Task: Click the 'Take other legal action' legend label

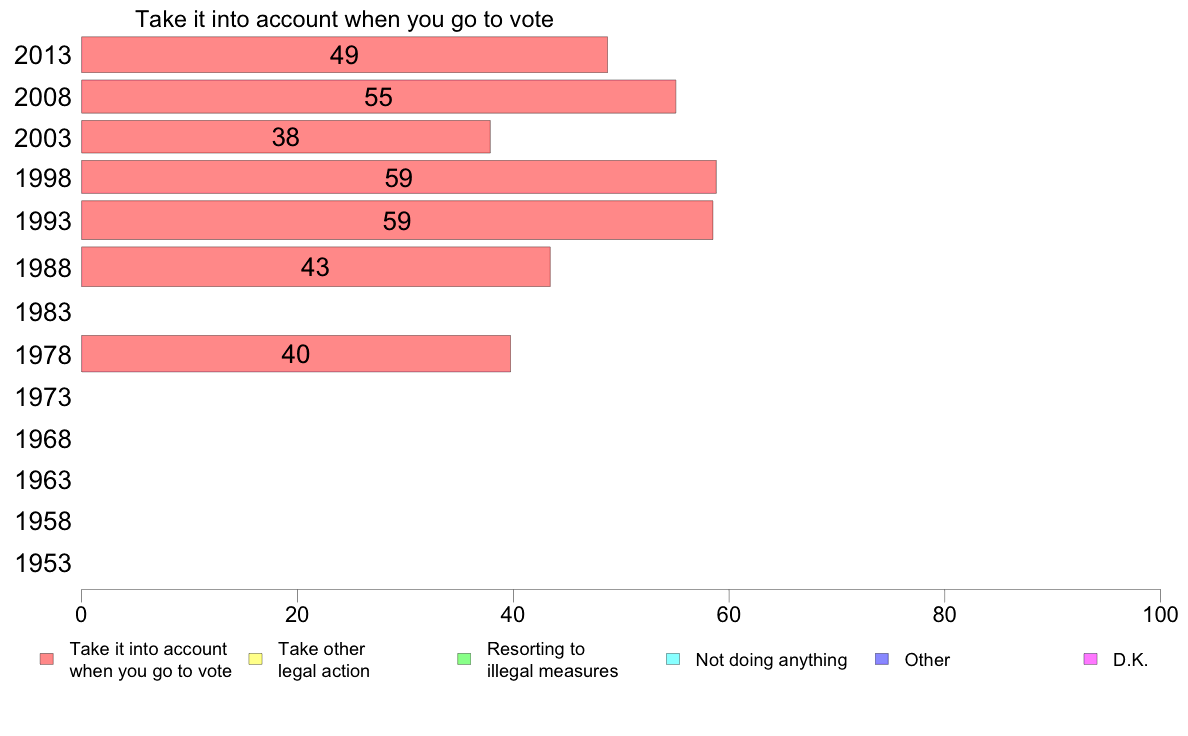Action: click(x=324, y=659)
